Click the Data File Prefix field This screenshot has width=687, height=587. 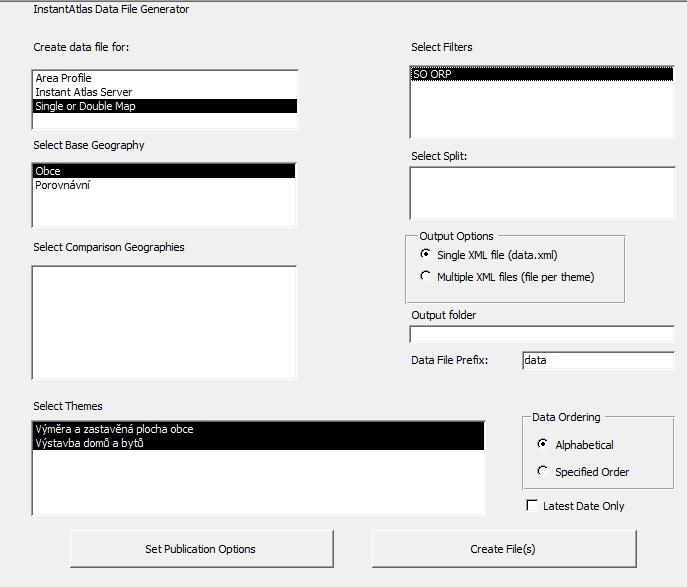pyautogui.click(x=598, y=361)
